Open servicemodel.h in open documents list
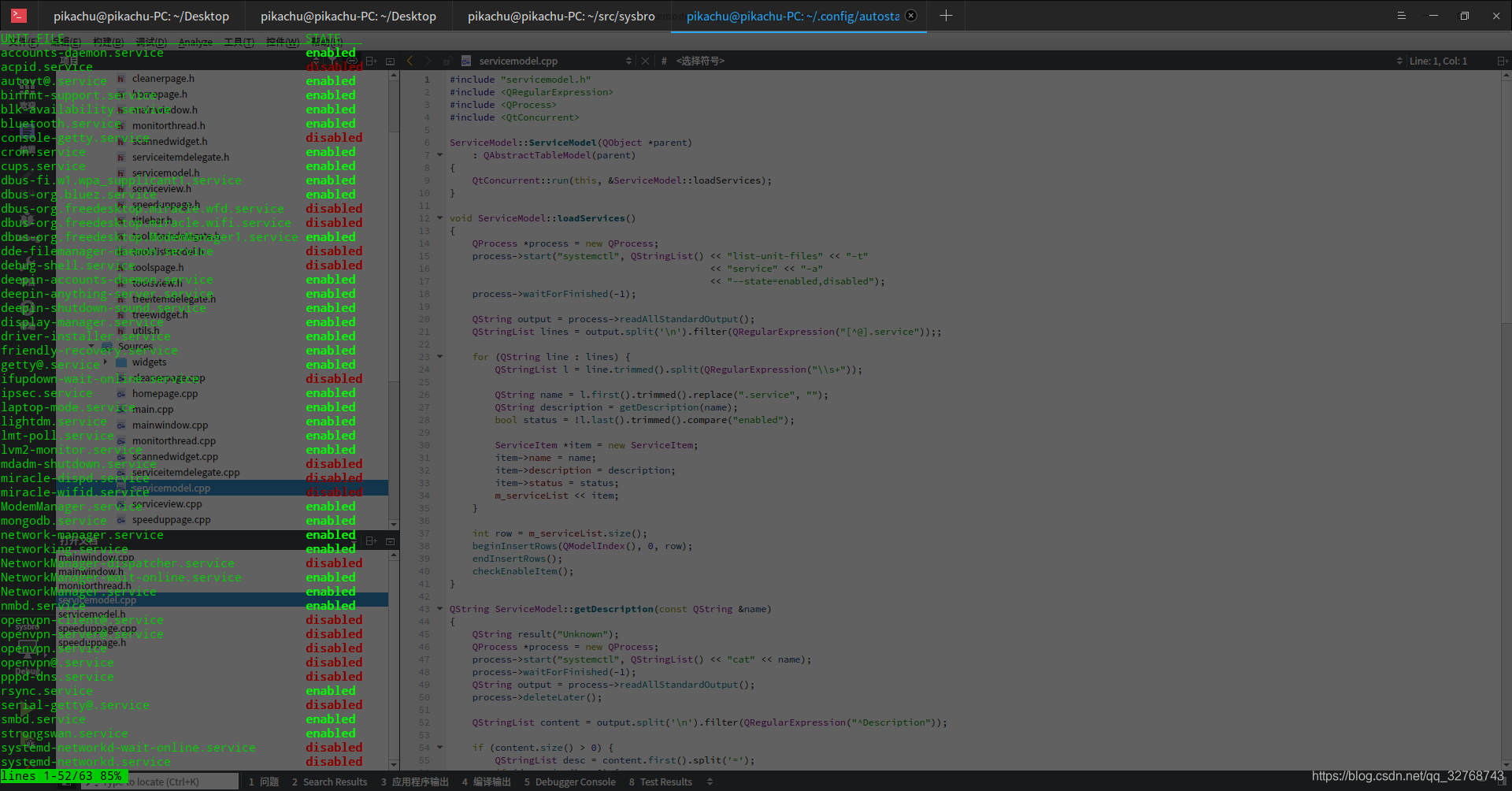This screenshot has width=1512, height=791. [91, 614]
